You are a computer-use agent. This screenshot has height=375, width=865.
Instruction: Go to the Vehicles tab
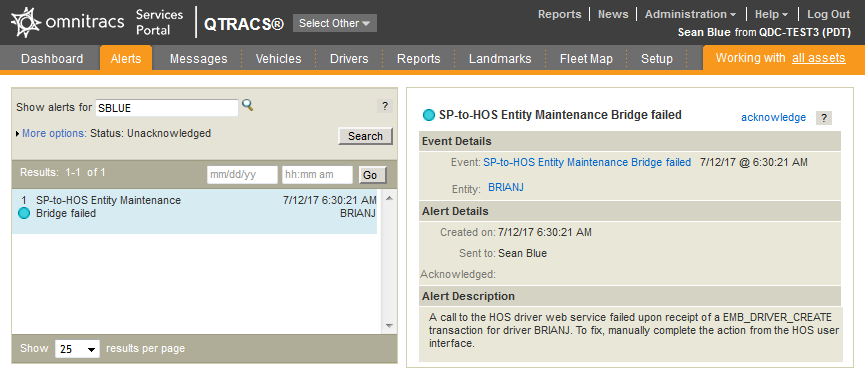pyautogui.click(x=279, y=58)
